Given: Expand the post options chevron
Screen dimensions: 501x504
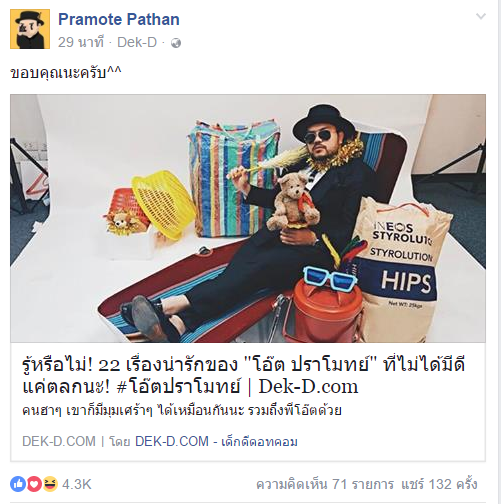Looking at the screenshot, I should (481, 16).
